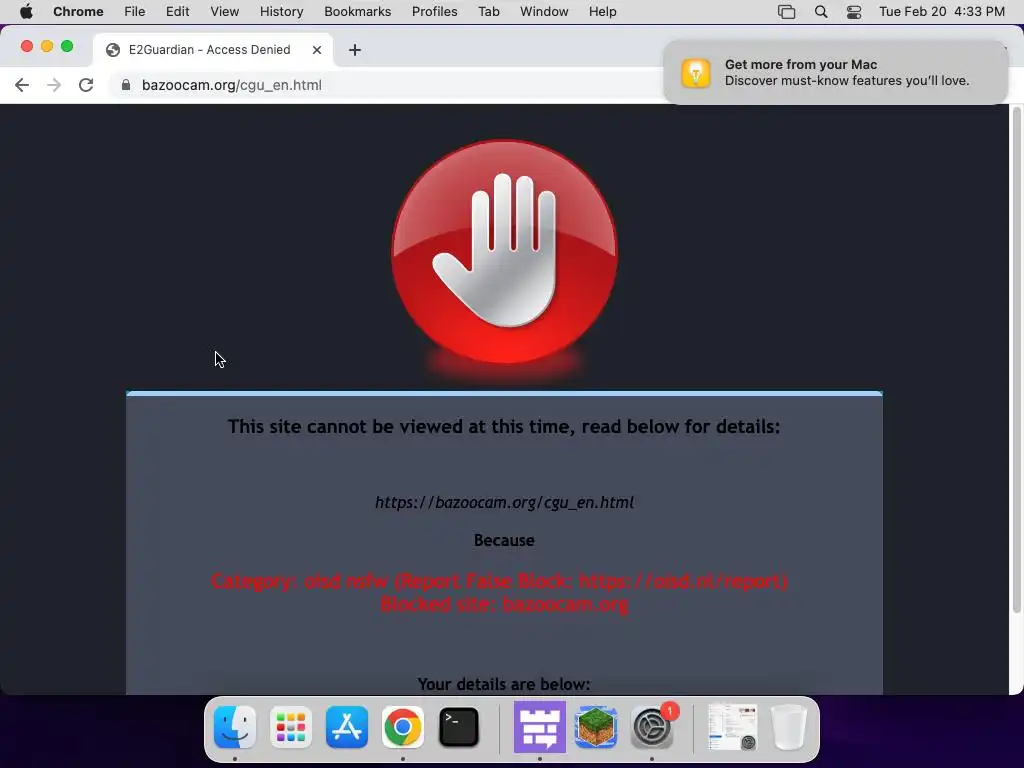Viewport: 1024px width, 768px height.
Task: Open the Profiles menu
Action: click(434, 11)
